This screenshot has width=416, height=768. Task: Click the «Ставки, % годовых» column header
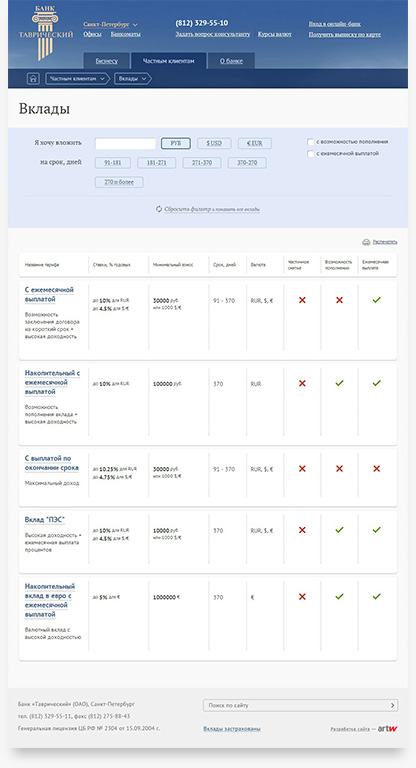pos(112,264)
